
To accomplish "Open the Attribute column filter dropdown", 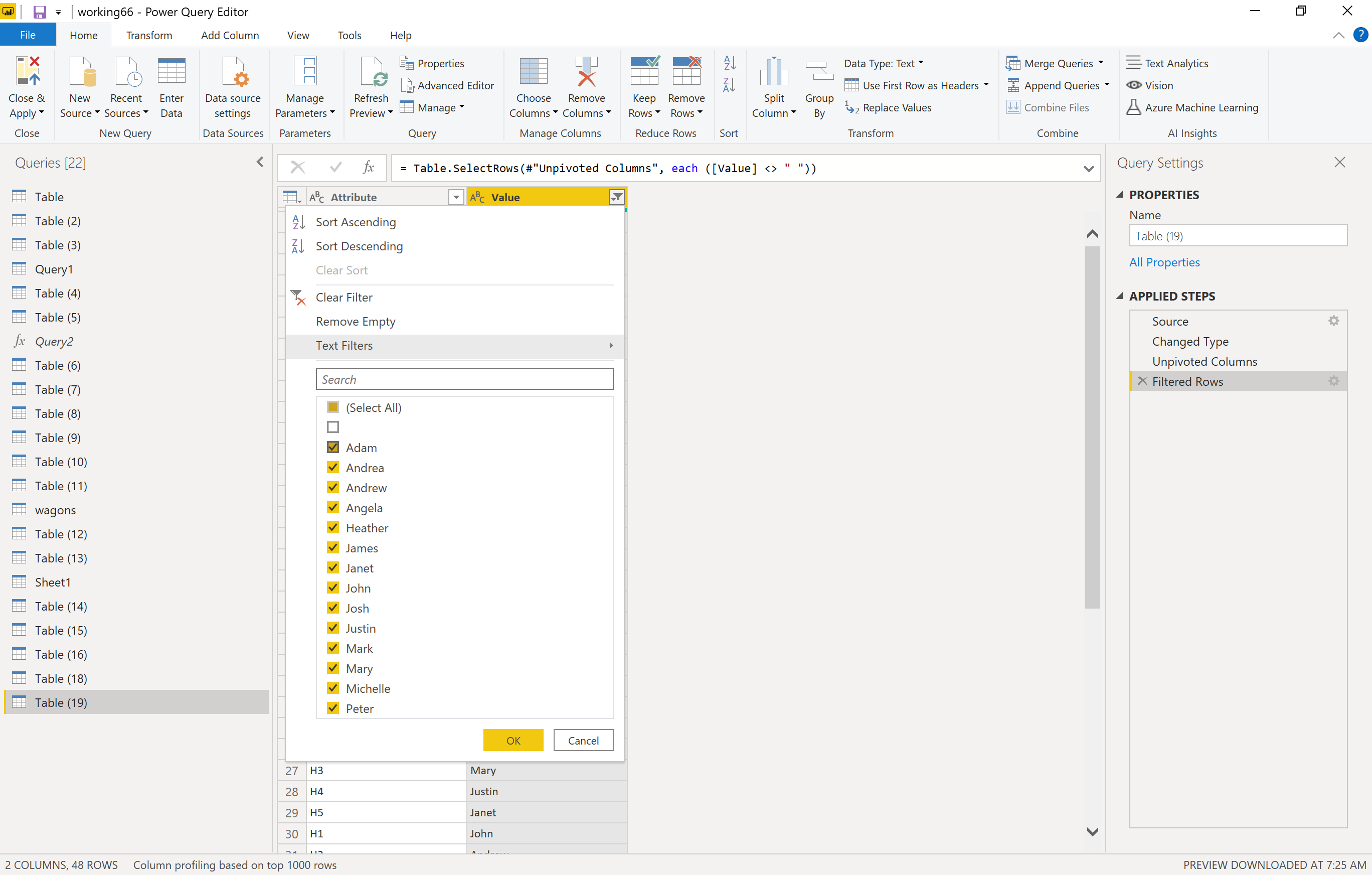I will (x=456, y=197).
